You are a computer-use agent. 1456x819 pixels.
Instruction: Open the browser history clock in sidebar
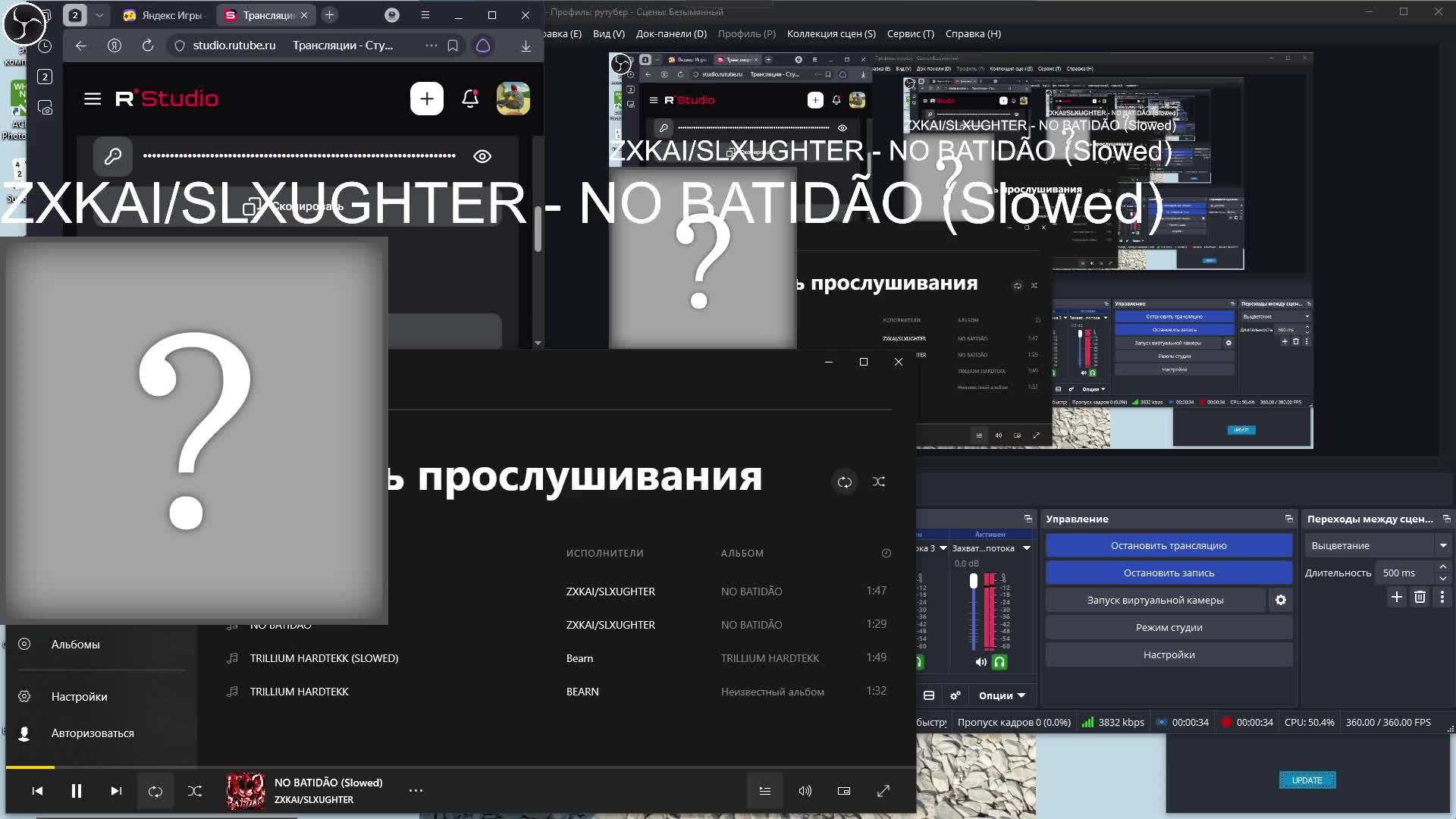[x=45, y=46]
